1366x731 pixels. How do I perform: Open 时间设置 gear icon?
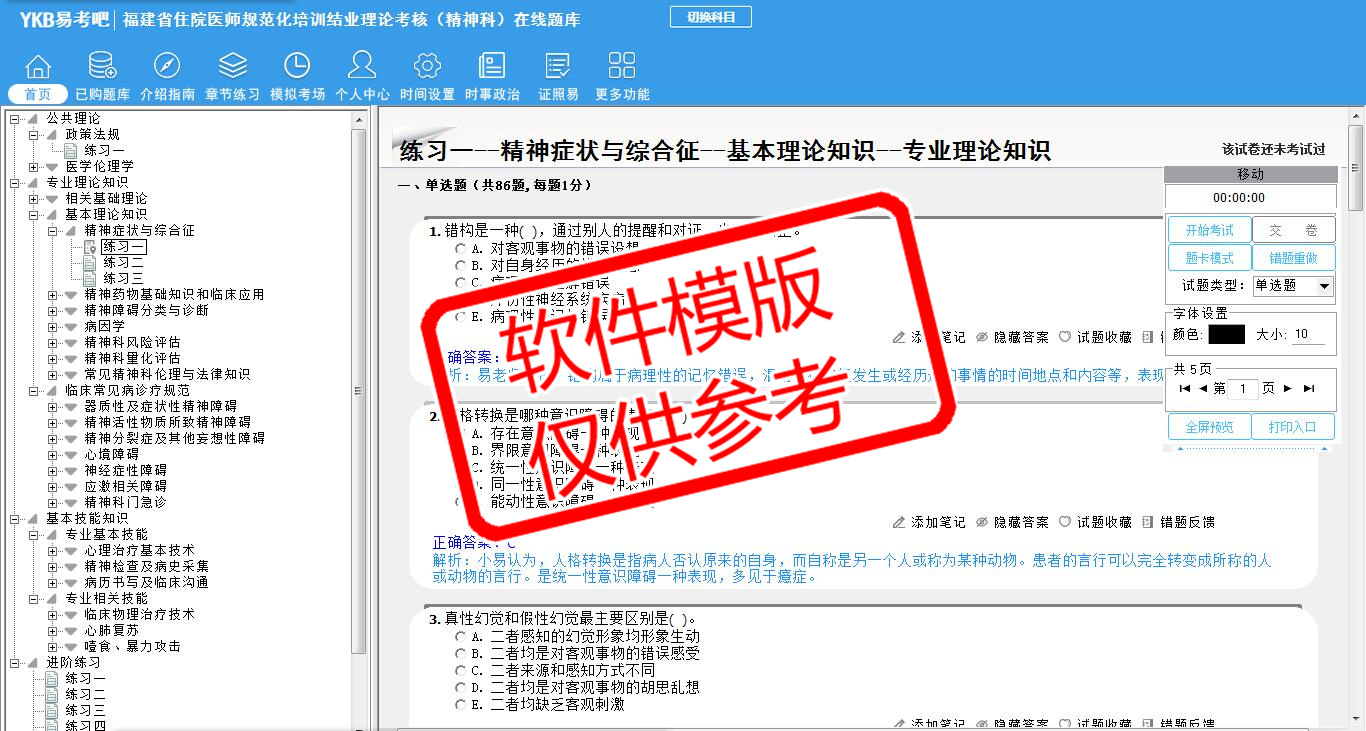click(x=427, y=67)
